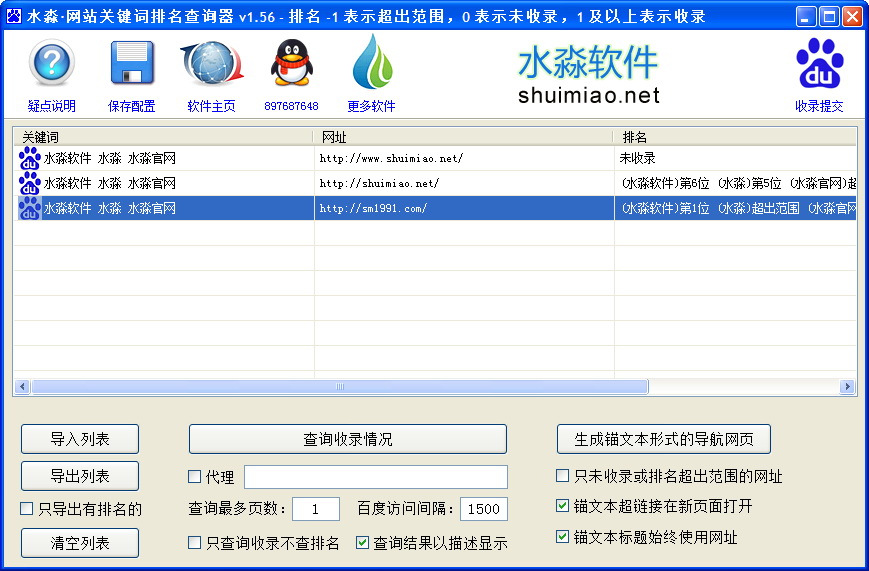The height and width of the screenshot is (571, 869).
Task: Open 软件主页 globe icon
Action: pyautogui.click(x=212, y=63)
